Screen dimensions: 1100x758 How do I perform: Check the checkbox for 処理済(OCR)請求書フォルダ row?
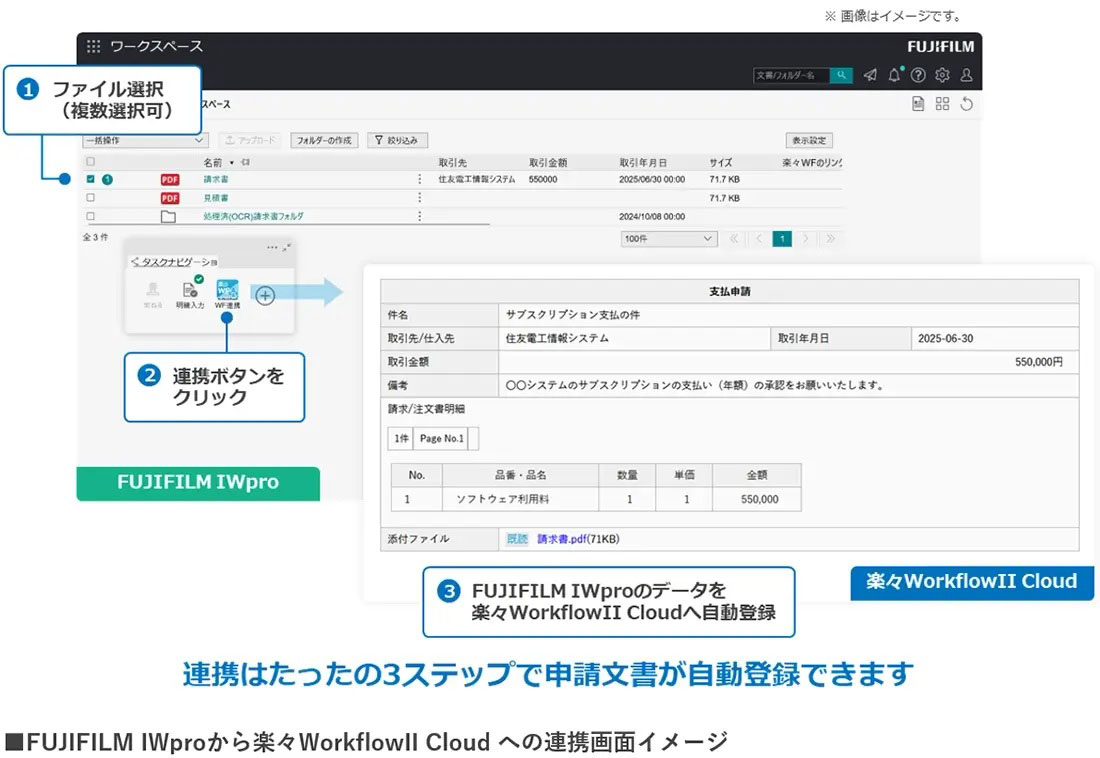(x=90, y=216)
